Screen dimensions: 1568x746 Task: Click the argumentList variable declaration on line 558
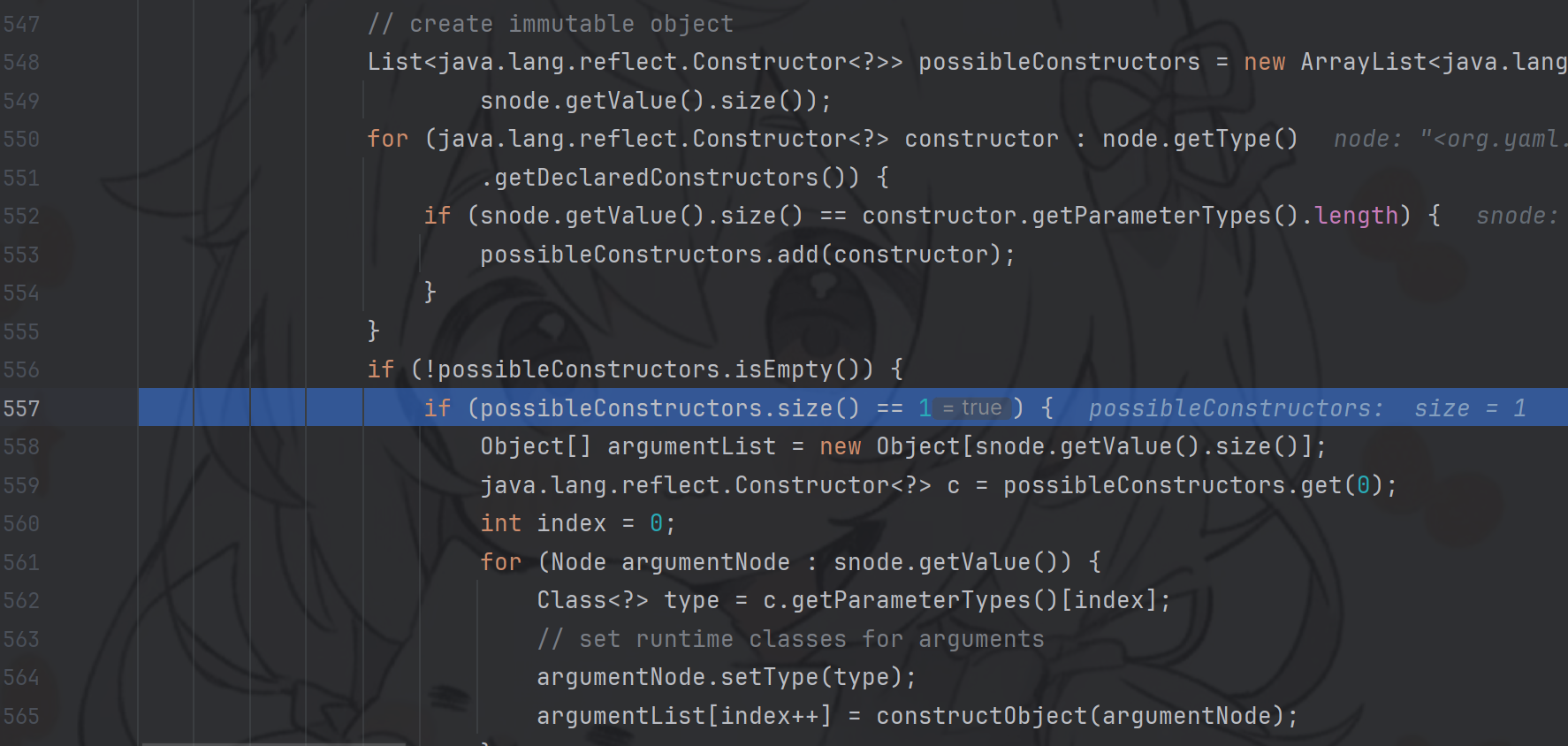(x=691, y=447)
